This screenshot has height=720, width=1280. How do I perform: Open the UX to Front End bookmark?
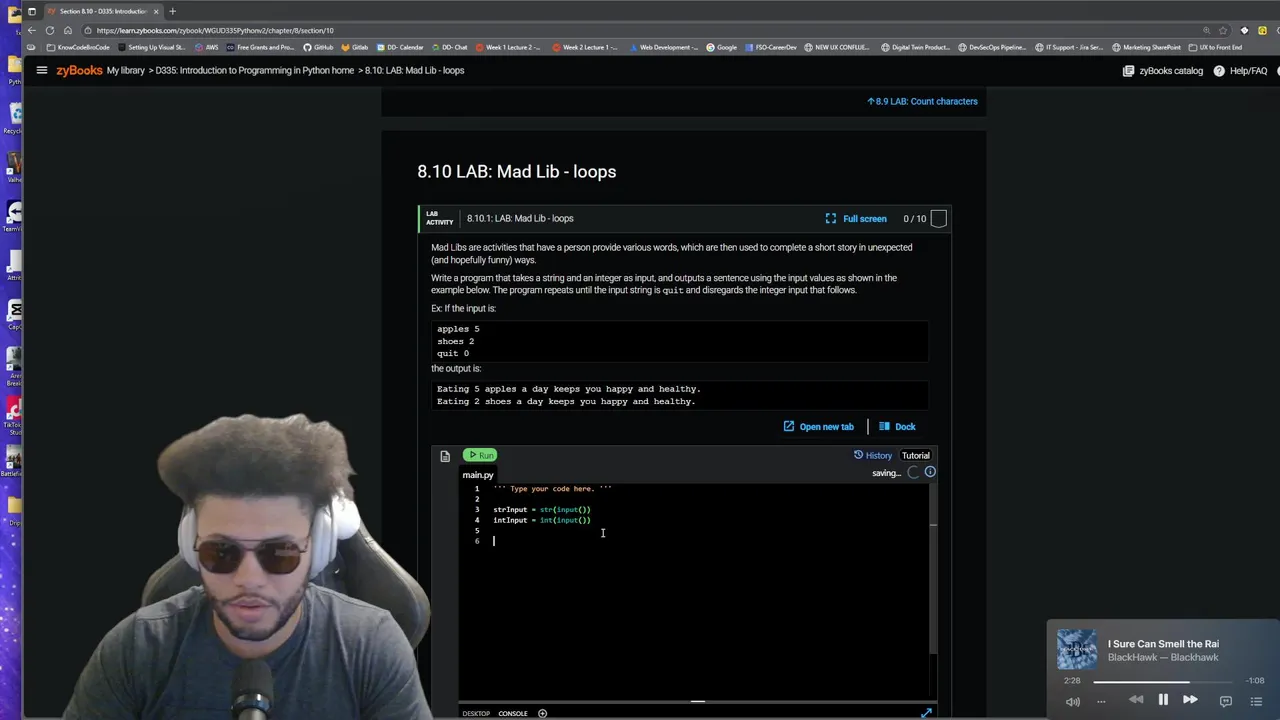1215,47
